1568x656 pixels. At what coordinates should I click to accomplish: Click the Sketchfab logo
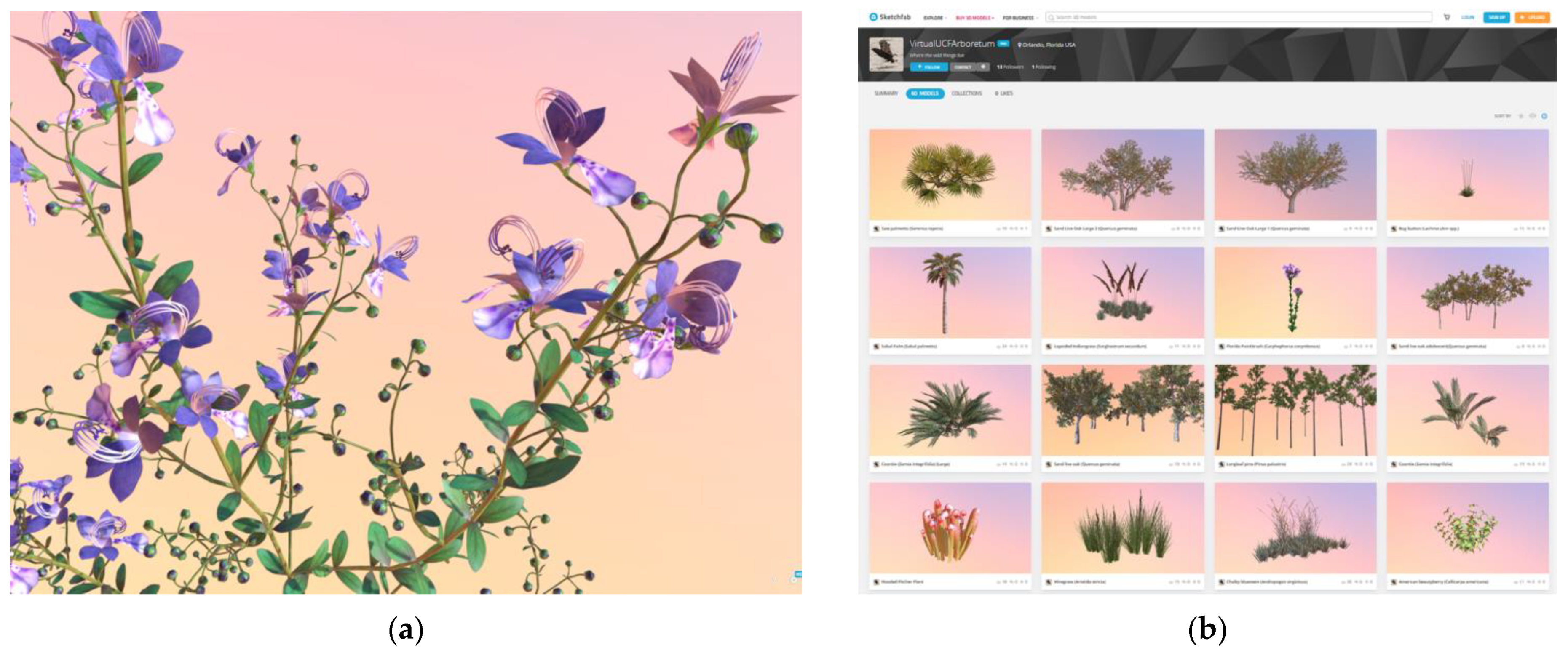click(x=889, y=17)
